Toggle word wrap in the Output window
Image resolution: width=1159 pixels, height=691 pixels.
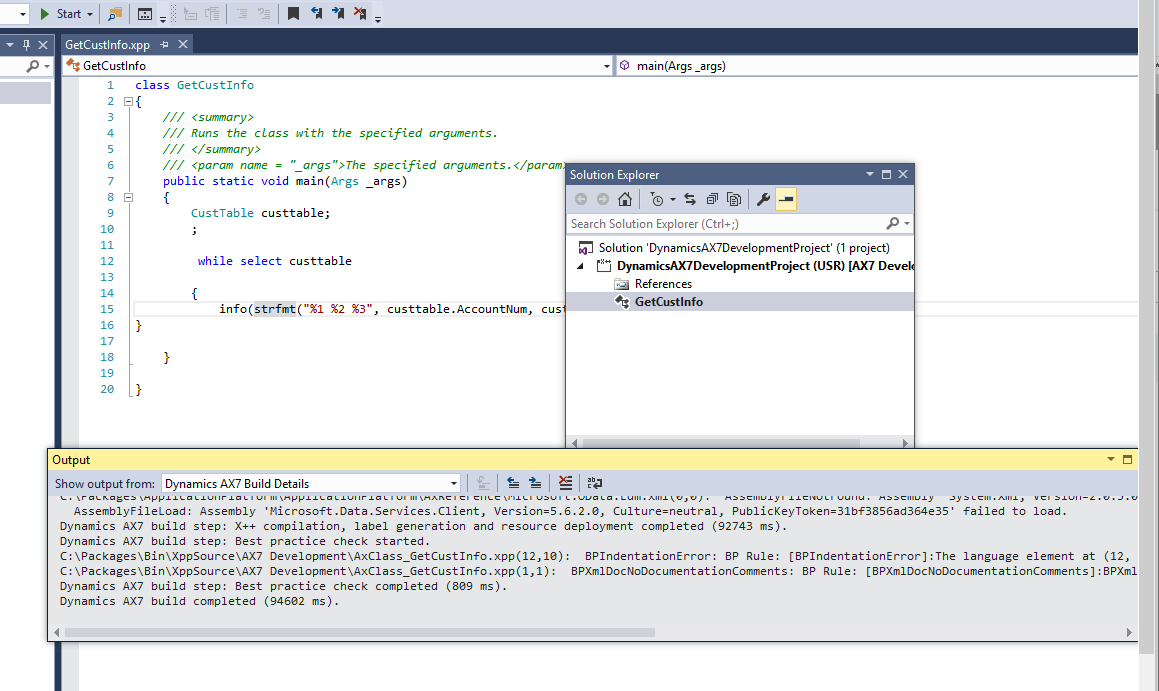tap(595, 483)
